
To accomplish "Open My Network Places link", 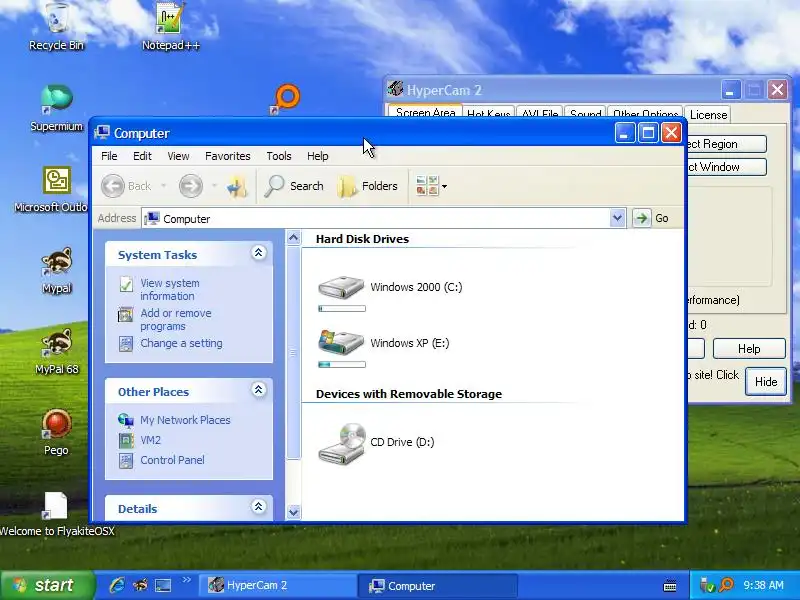I will [x=185, y=420].
